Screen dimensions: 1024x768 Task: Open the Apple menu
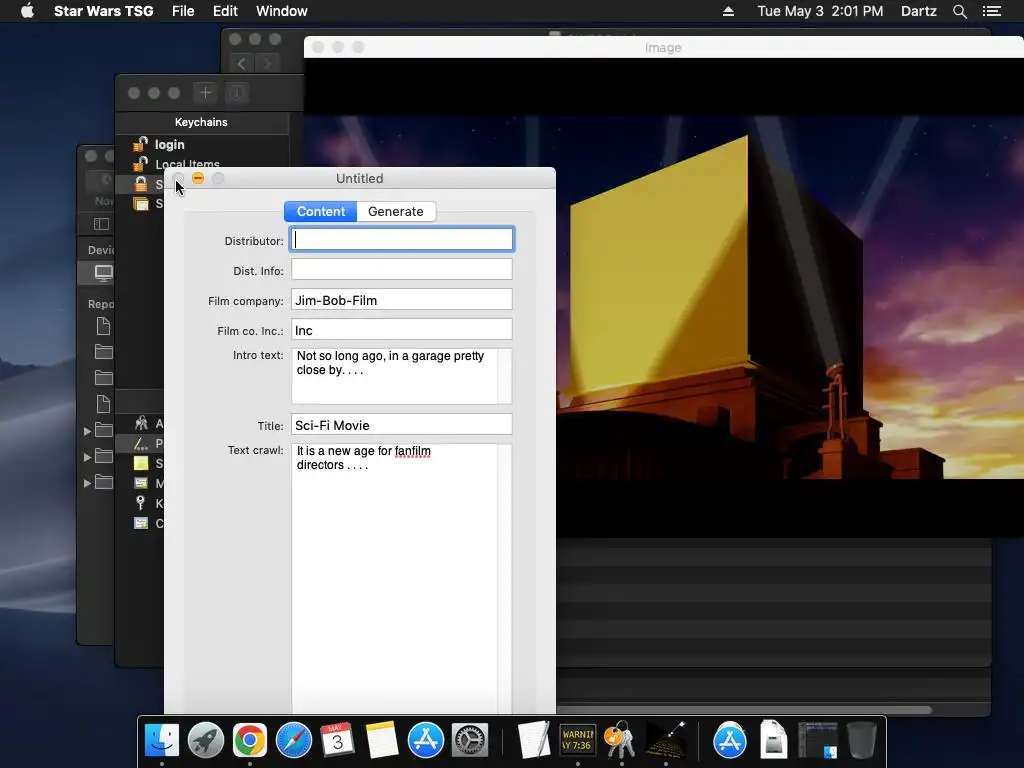click(x=27, y=11)
